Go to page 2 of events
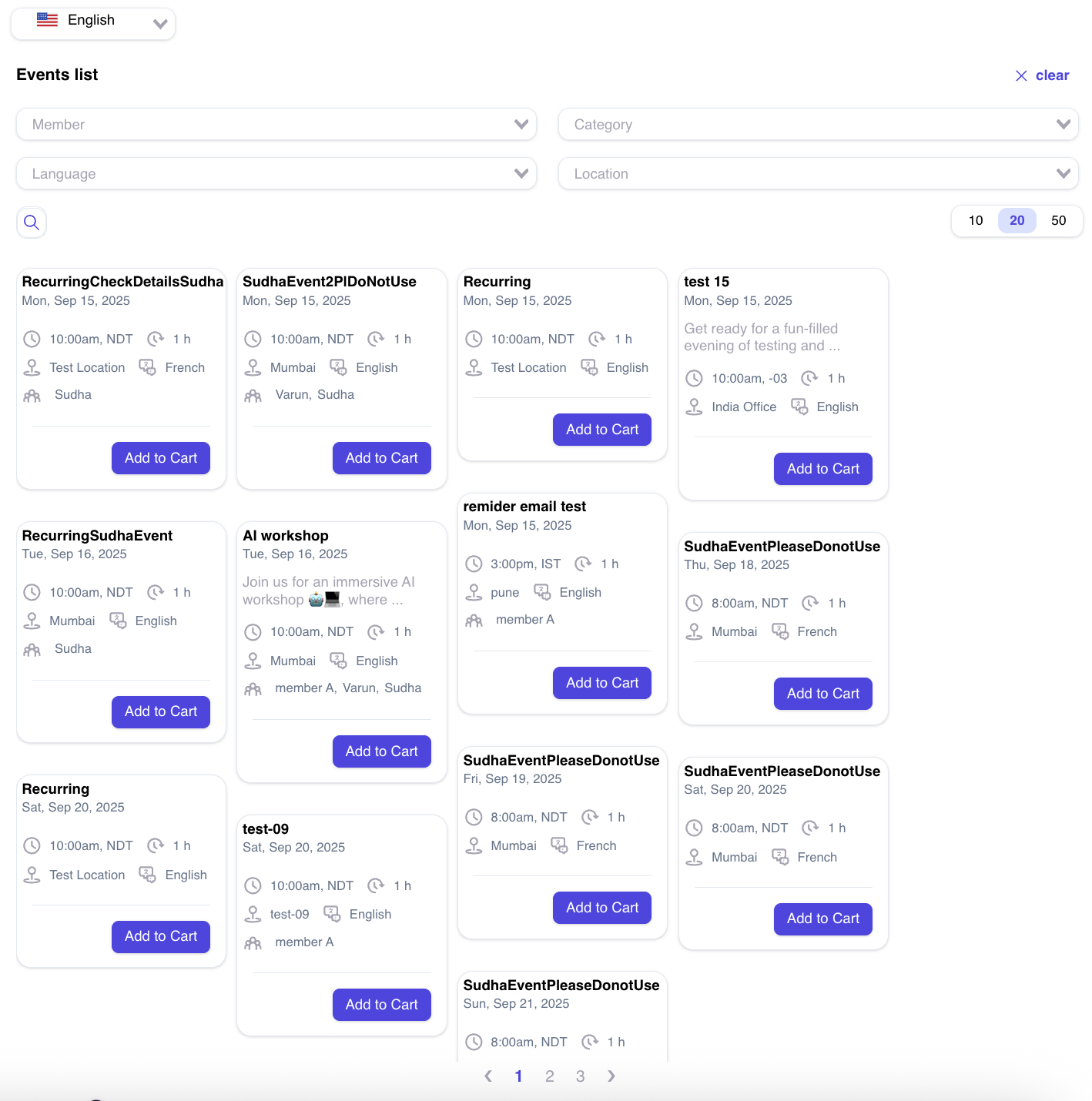The width and height of the screenshot is (1092, 1101). [549, 1076]
